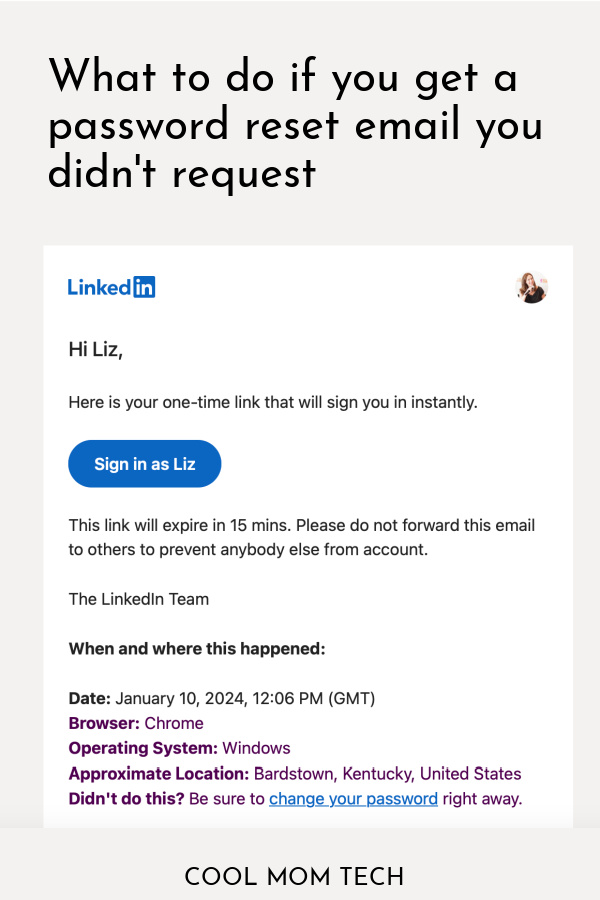Open the change your password link
The width and height of the screenshot is (600, 900).
[353, 798]
